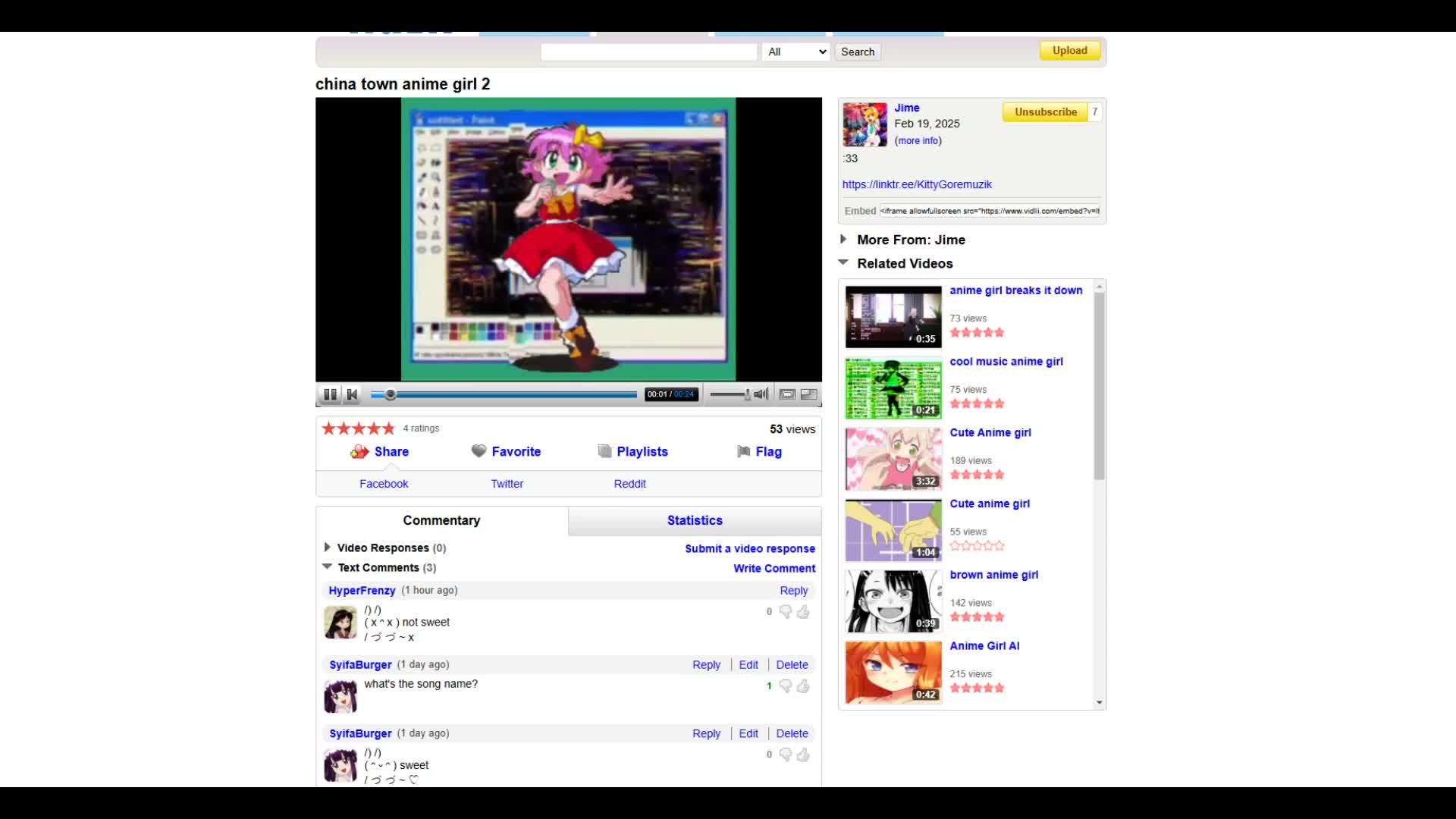Thumbs down the 'what's the song name?' comment
This screenshot has width=1456, height=819.
click(x=786, y=686)
